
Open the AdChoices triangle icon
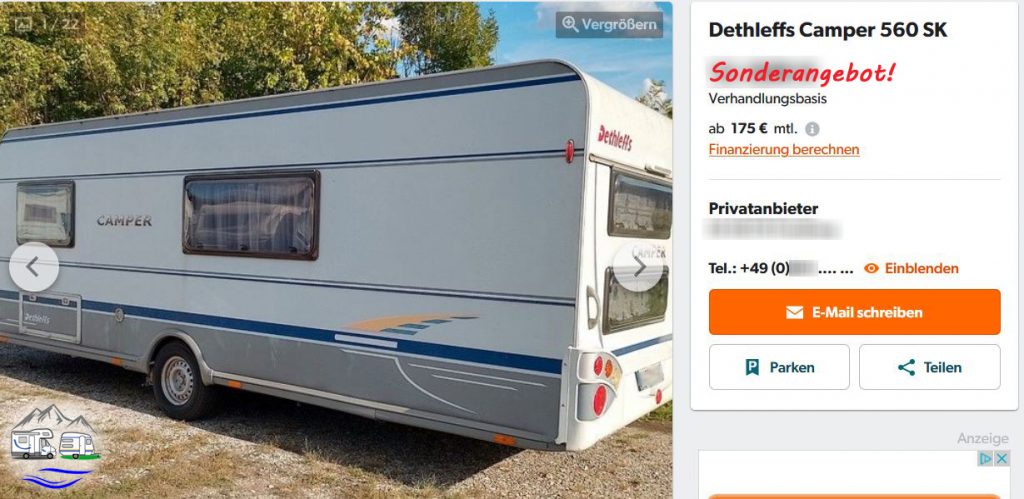coord(986,458)
